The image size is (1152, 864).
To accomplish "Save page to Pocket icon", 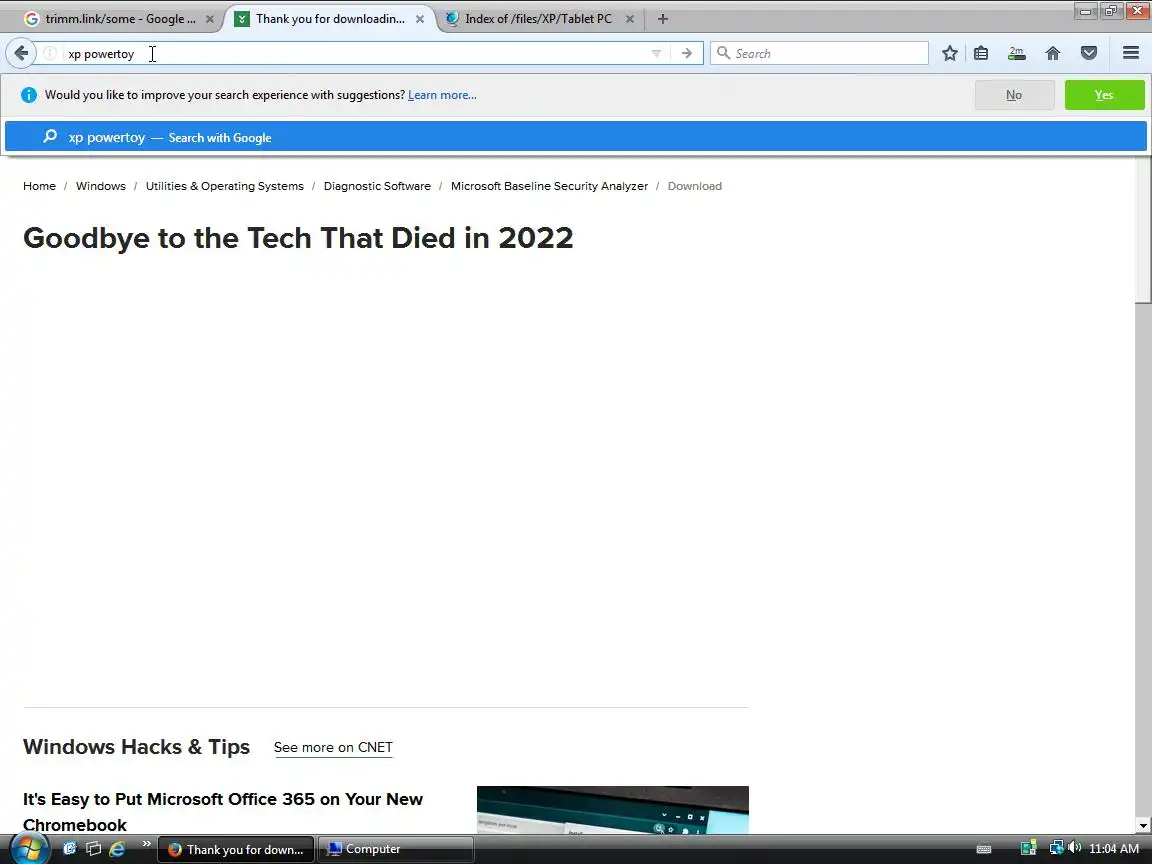I will pos(1089,53).
